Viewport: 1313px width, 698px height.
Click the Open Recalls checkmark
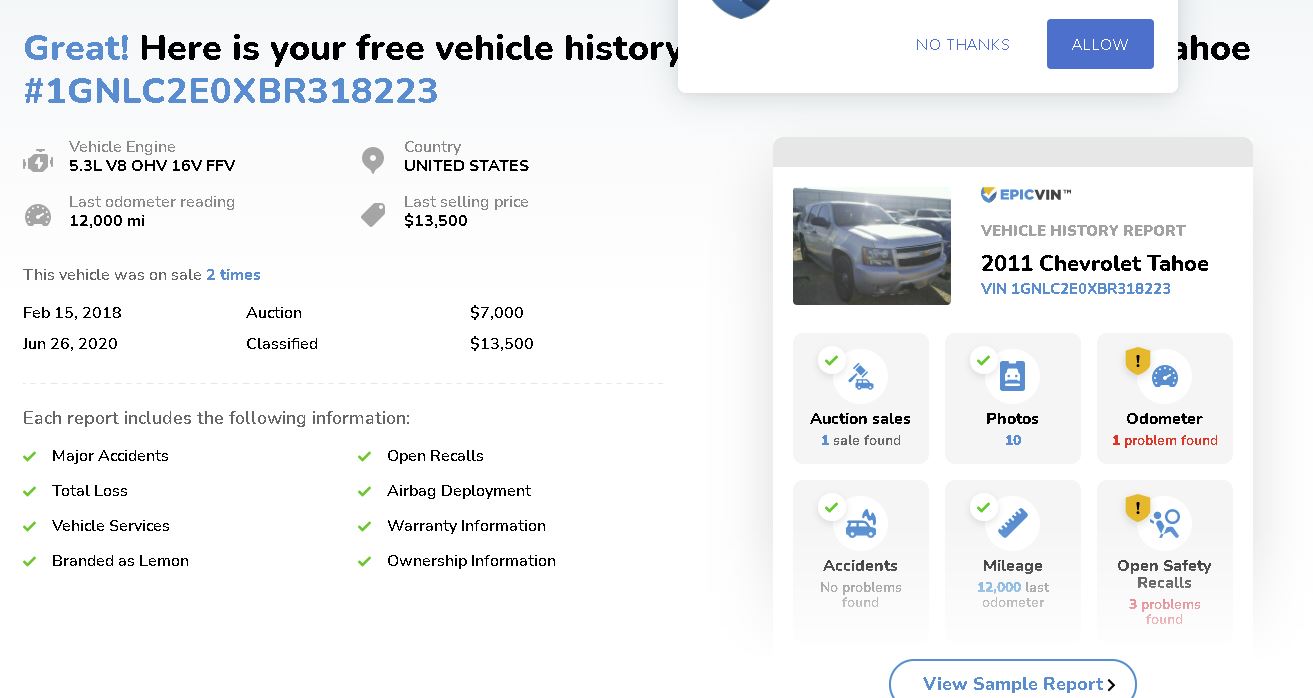point(365,456)
